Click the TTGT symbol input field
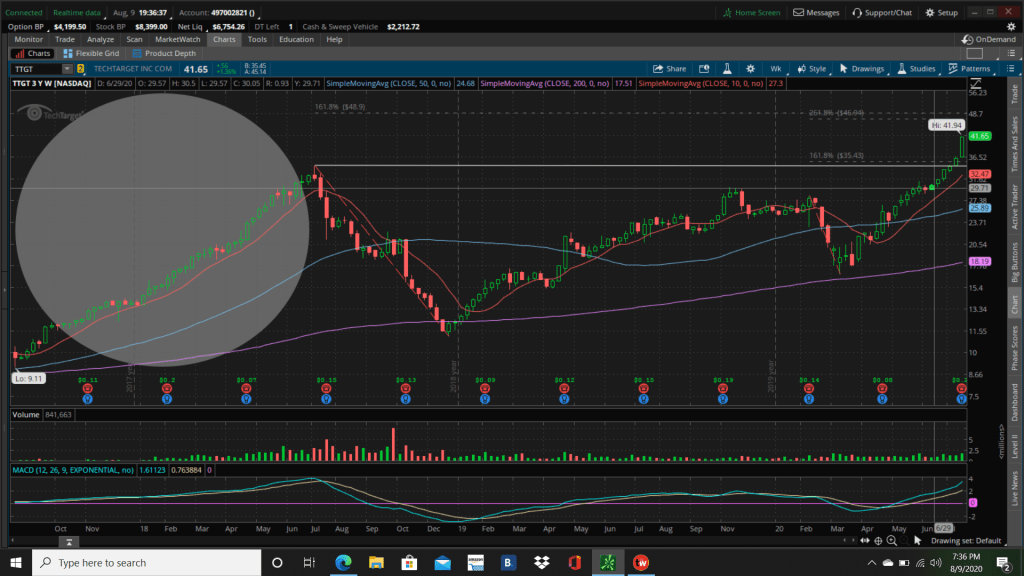The width and height of the screenshot is (1024, 576). coord(34,69)
